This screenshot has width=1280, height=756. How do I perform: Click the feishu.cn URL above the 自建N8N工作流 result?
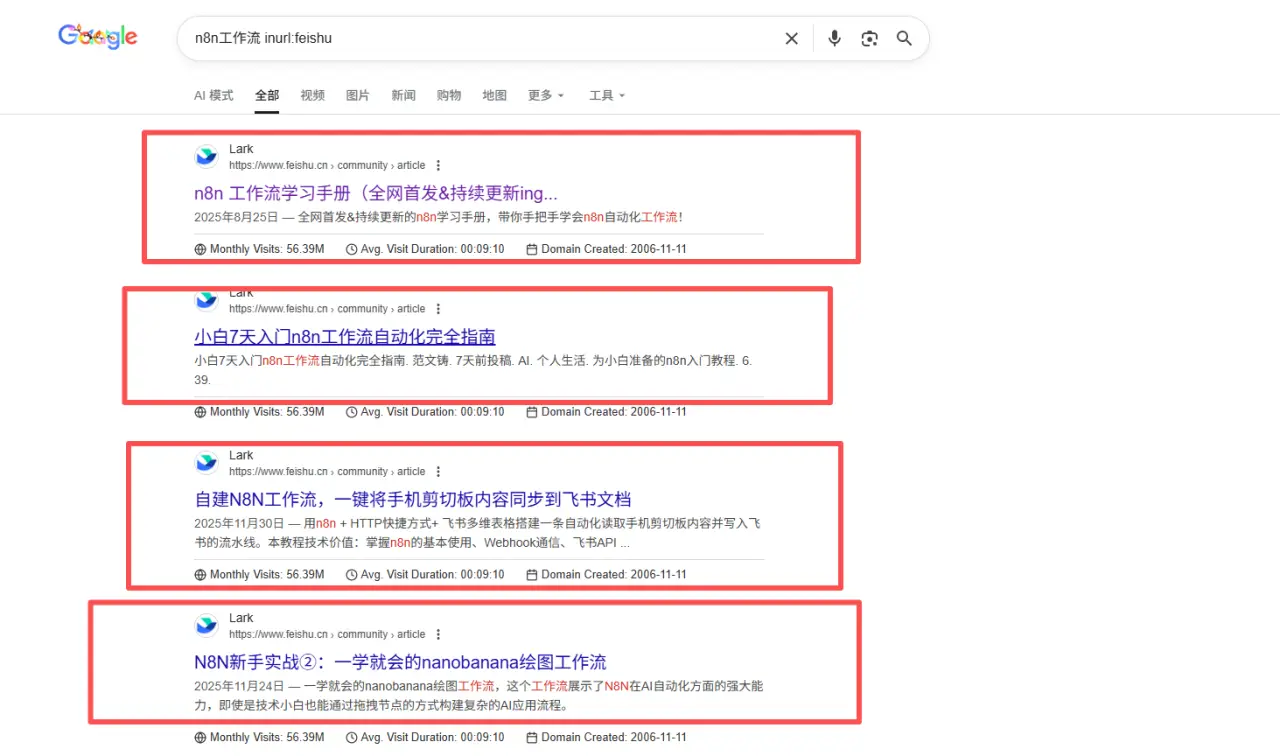[327, 472]
